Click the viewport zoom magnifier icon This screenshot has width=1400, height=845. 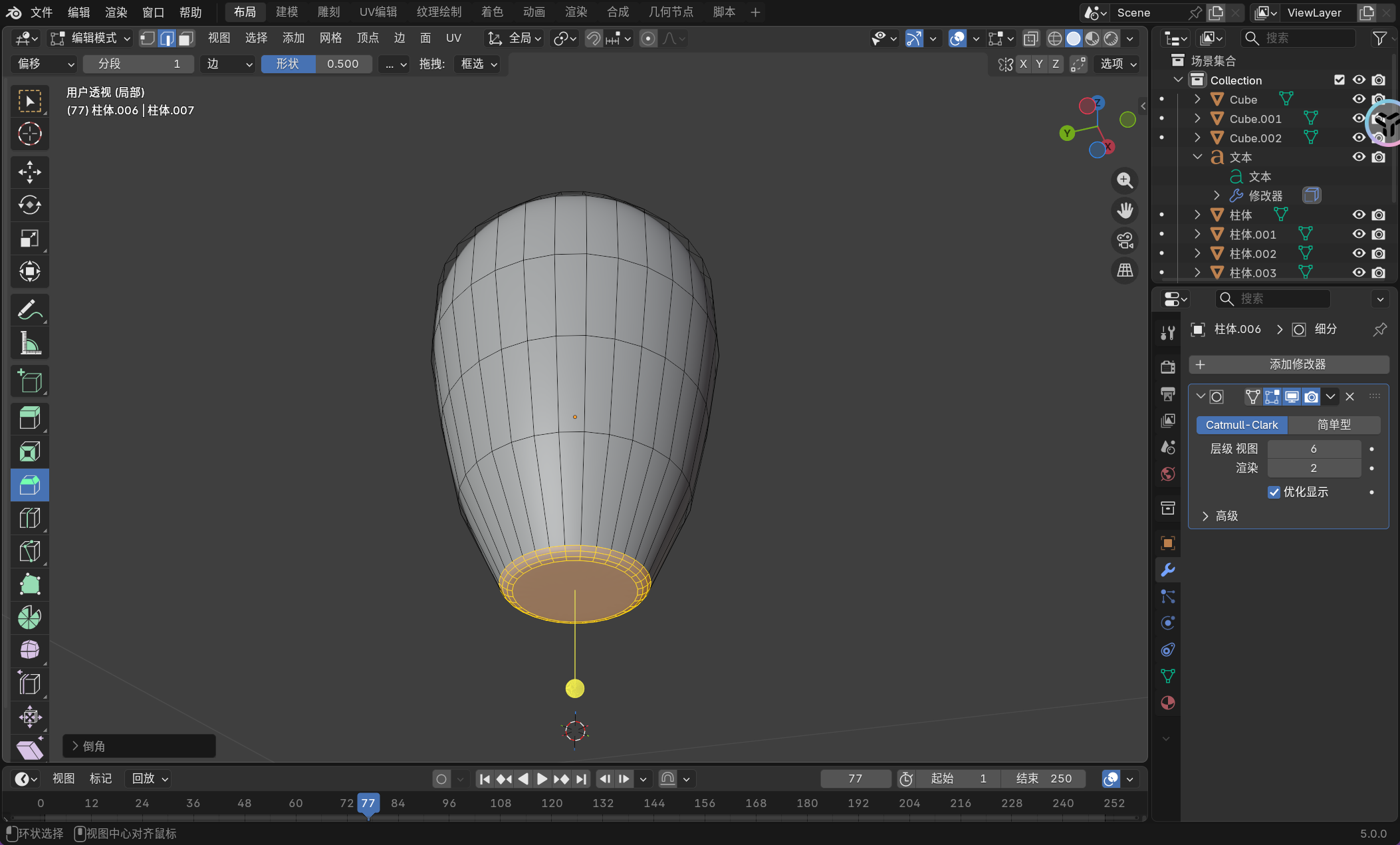(x=1125, y=181)
